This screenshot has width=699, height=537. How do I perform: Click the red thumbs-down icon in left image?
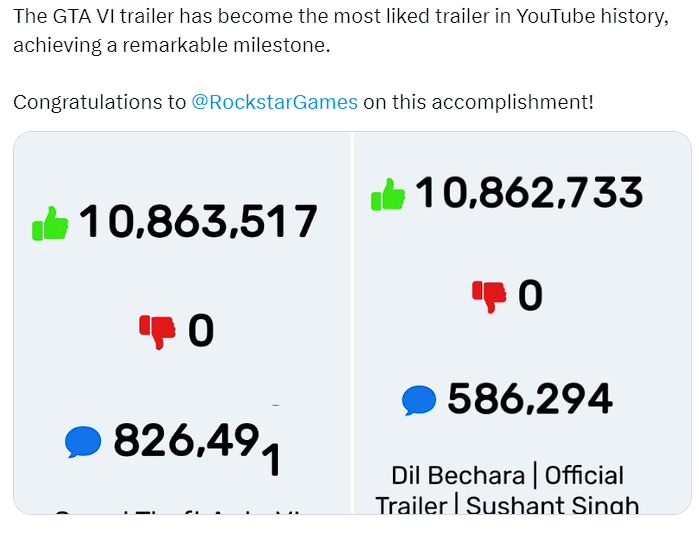[x=157, y=330]
